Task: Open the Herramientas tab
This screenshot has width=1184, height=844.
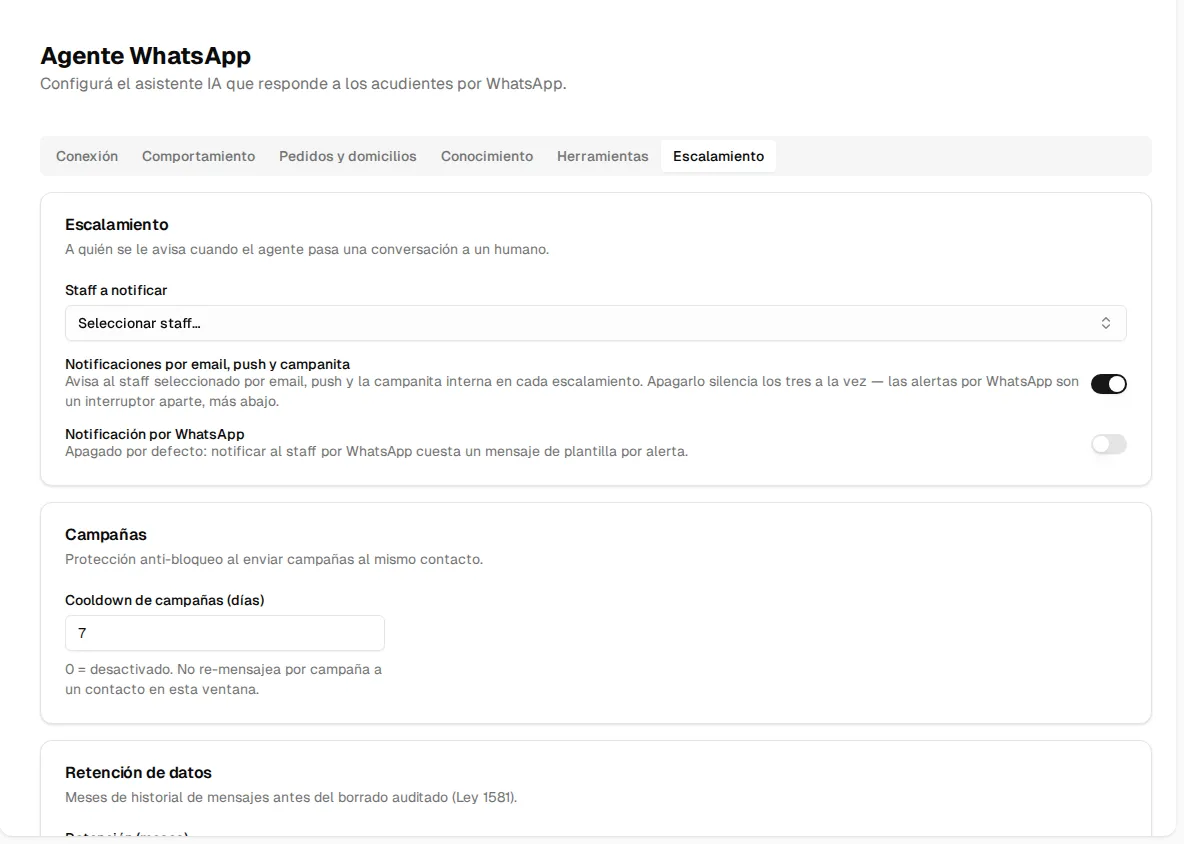Action: 603,156
